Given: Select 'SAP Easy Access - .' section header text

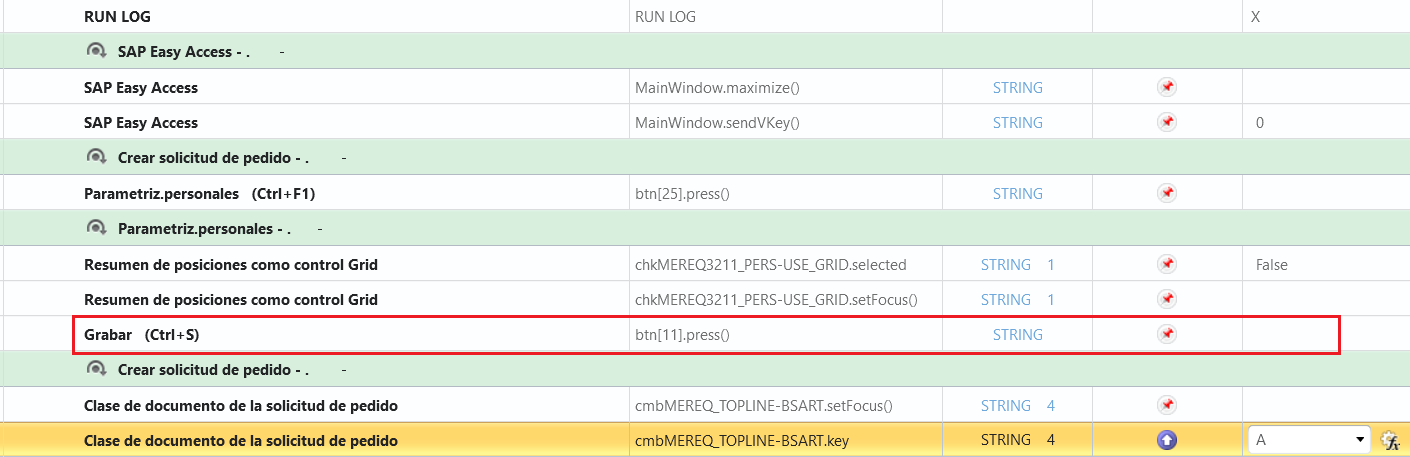Looking at the screenshot, I should click(x=184, y=51).
